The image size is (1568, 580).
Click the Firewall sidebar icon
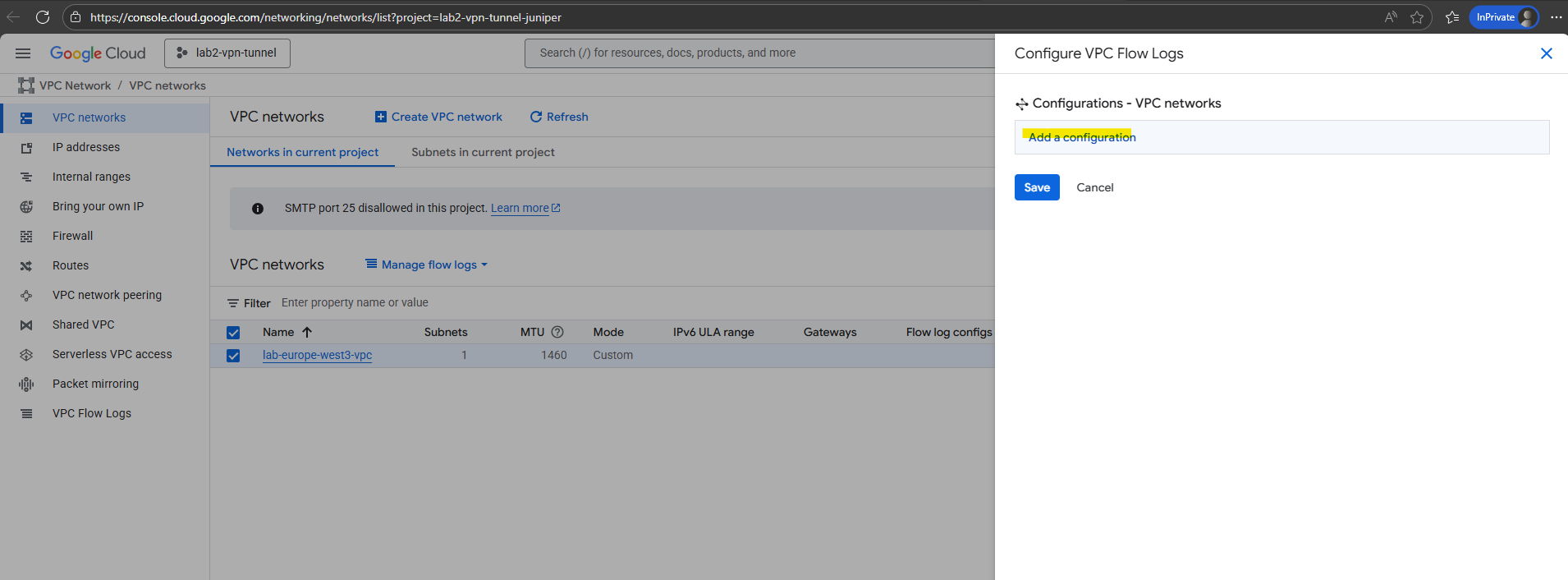[x=26, y=237]
